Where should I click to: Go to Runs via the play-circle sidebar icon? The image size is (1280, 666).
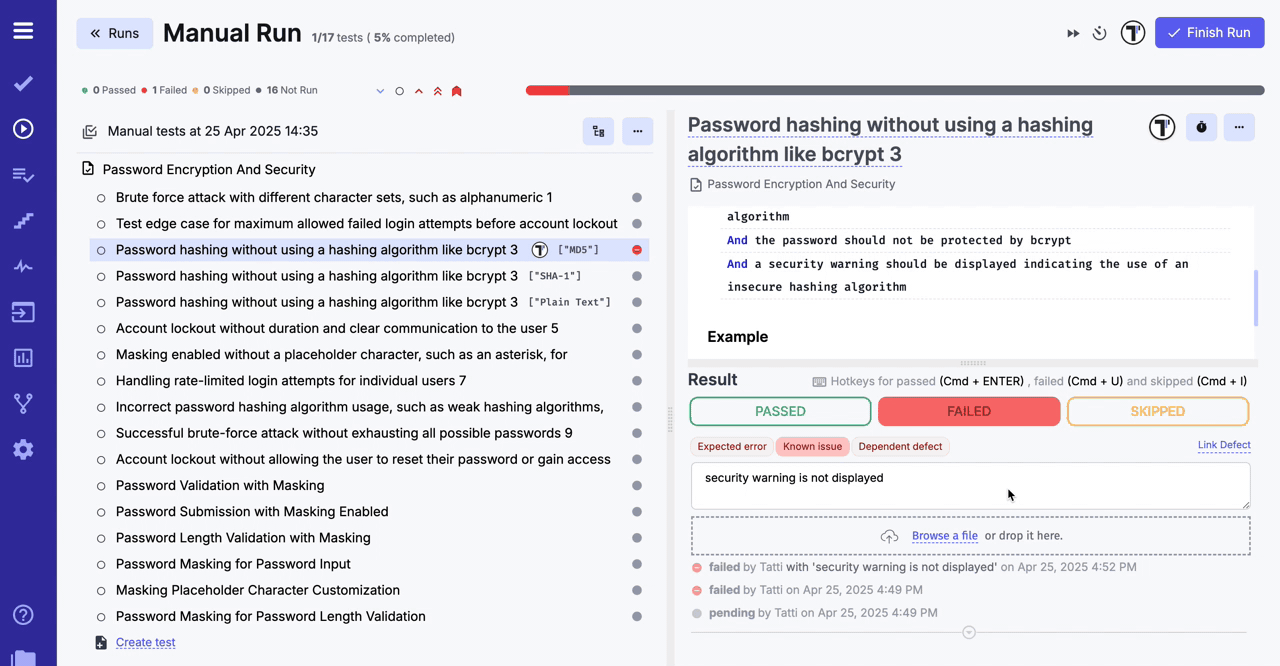pyautogui.click(x=23, y=129)
